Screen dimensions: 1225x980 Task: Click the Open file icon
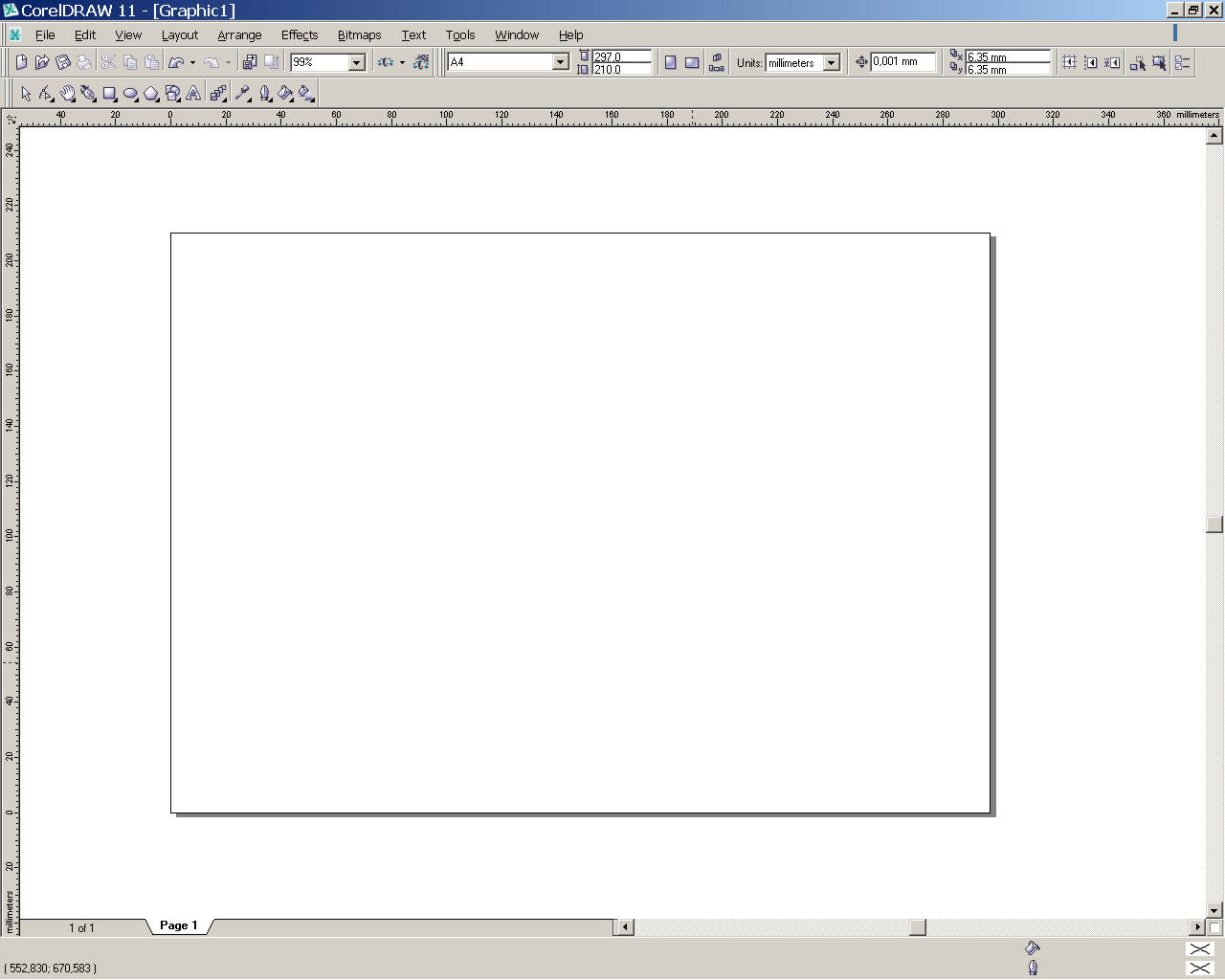[42, 62]
